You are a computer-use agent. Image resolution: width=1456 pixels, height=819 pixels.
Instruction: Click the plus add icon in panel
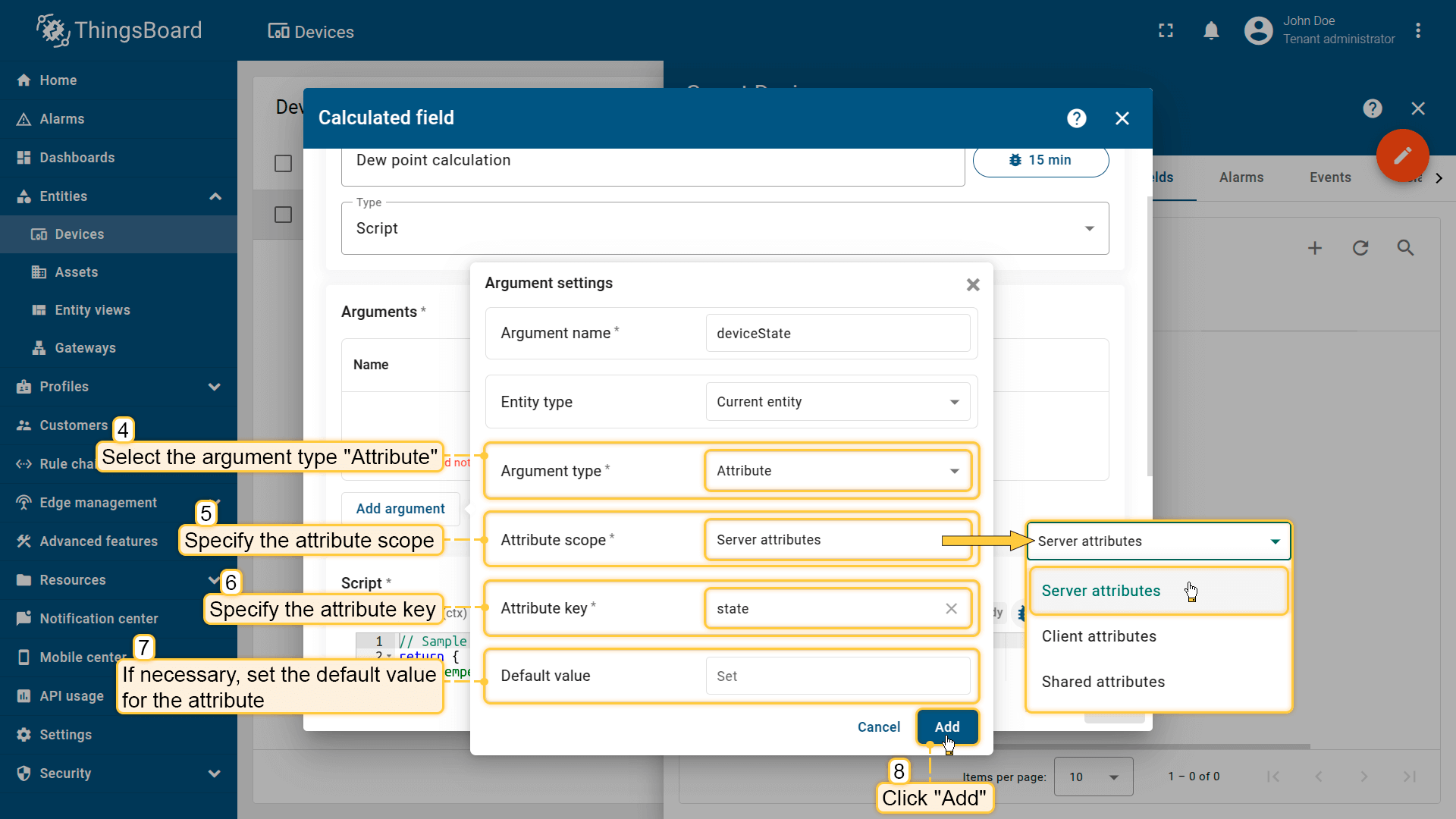coord(1314,248)
